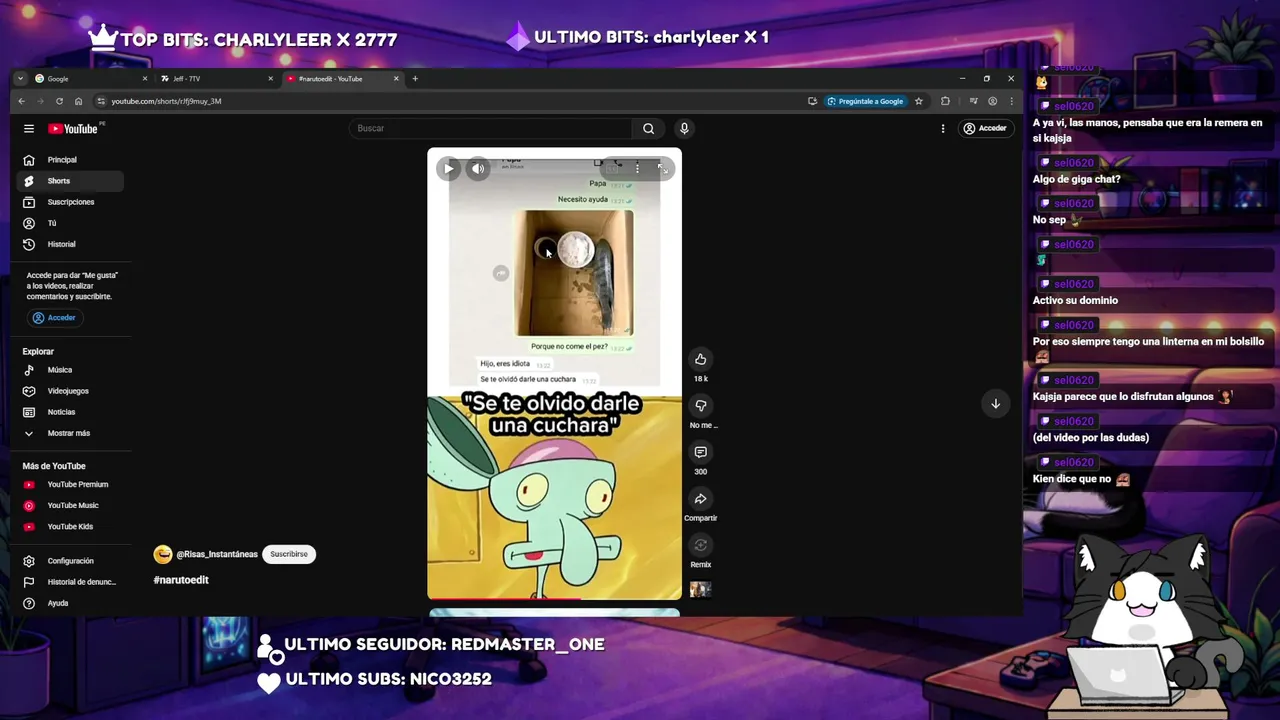This screenshot has width=1280, height=720.
Task: Open the sound thumbnail below Remix
Action: tap(700, 589)
